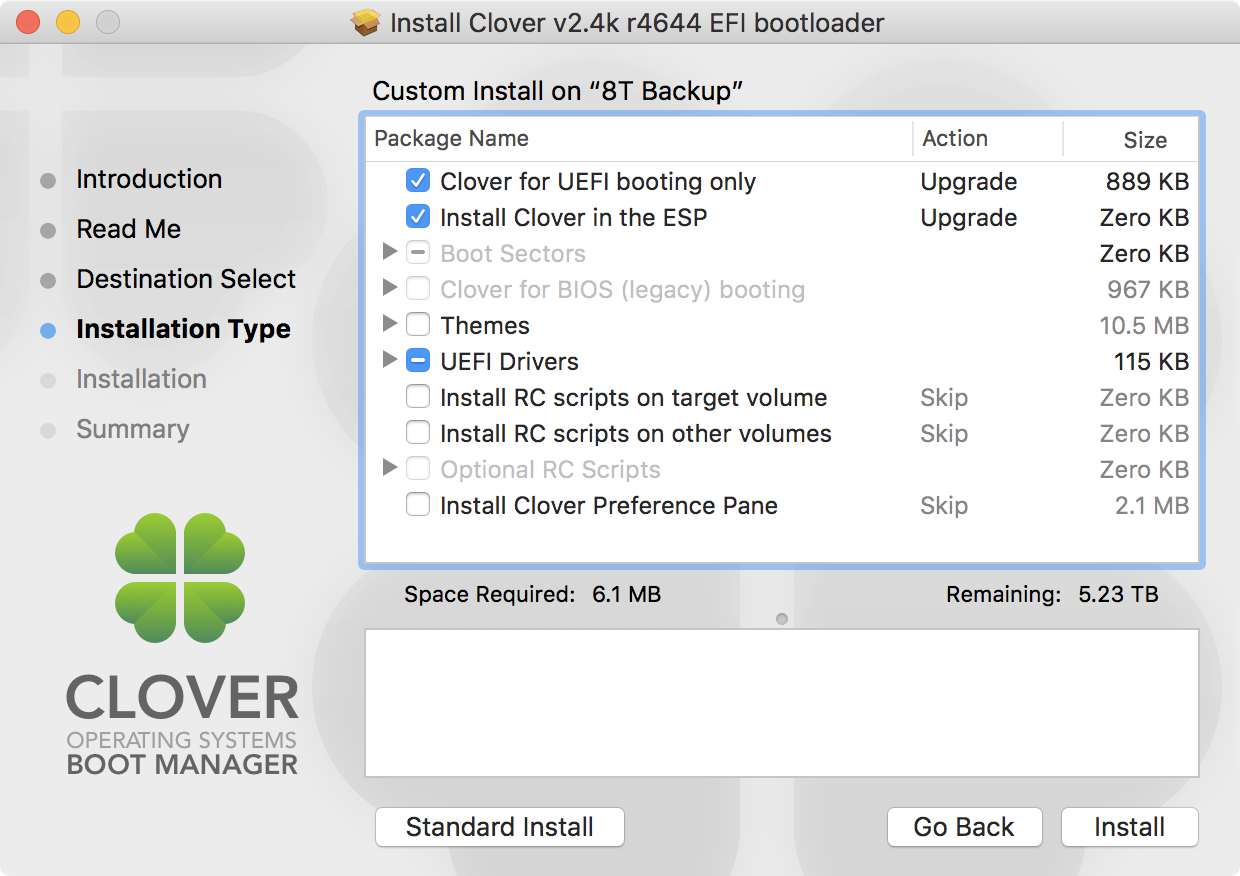Screen dimensions: 1240x876
Task: Click the Go Back button
Action: click(964, 828)
